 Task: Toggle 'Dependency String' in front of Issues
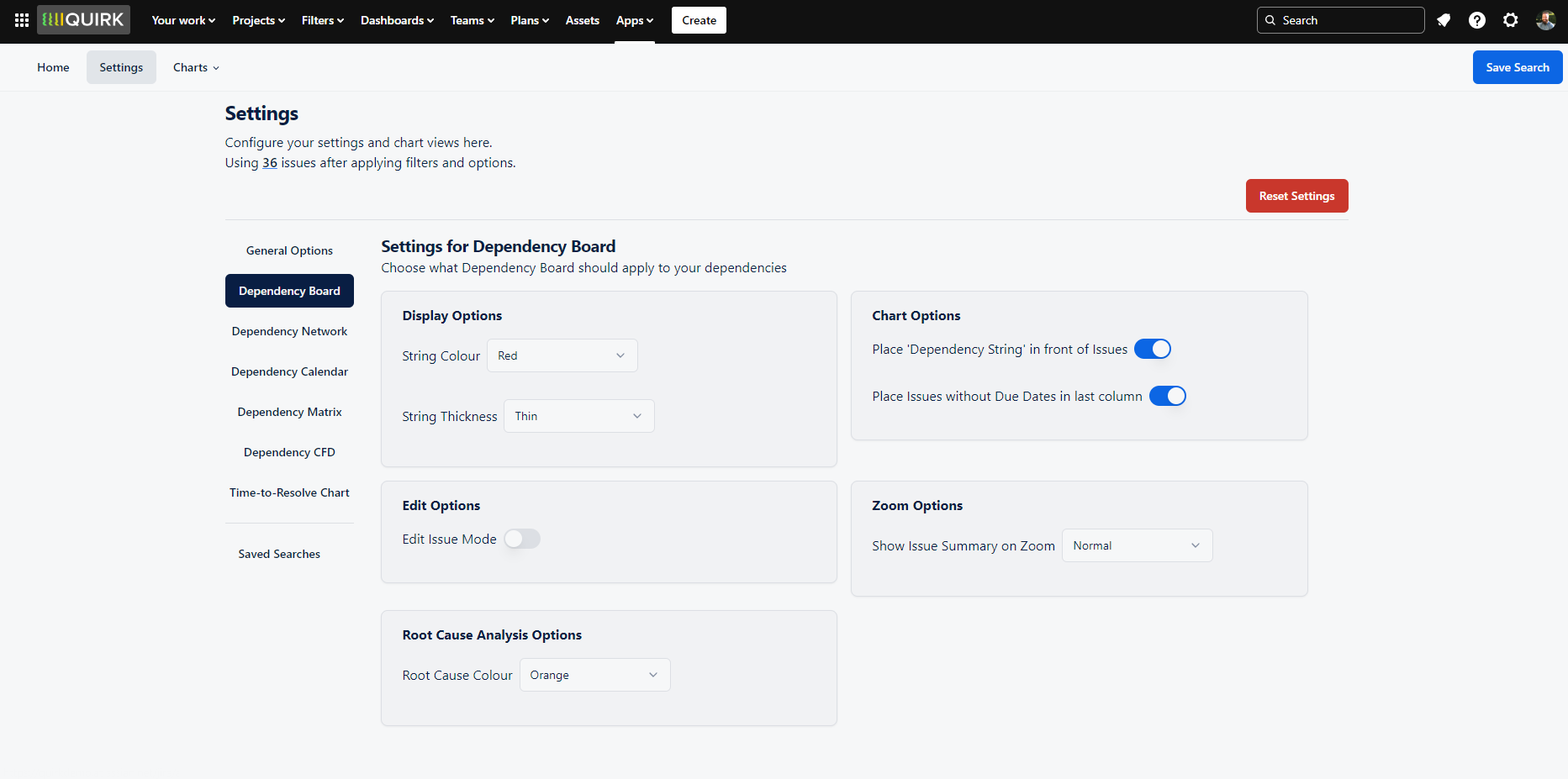coord(1153,349)
